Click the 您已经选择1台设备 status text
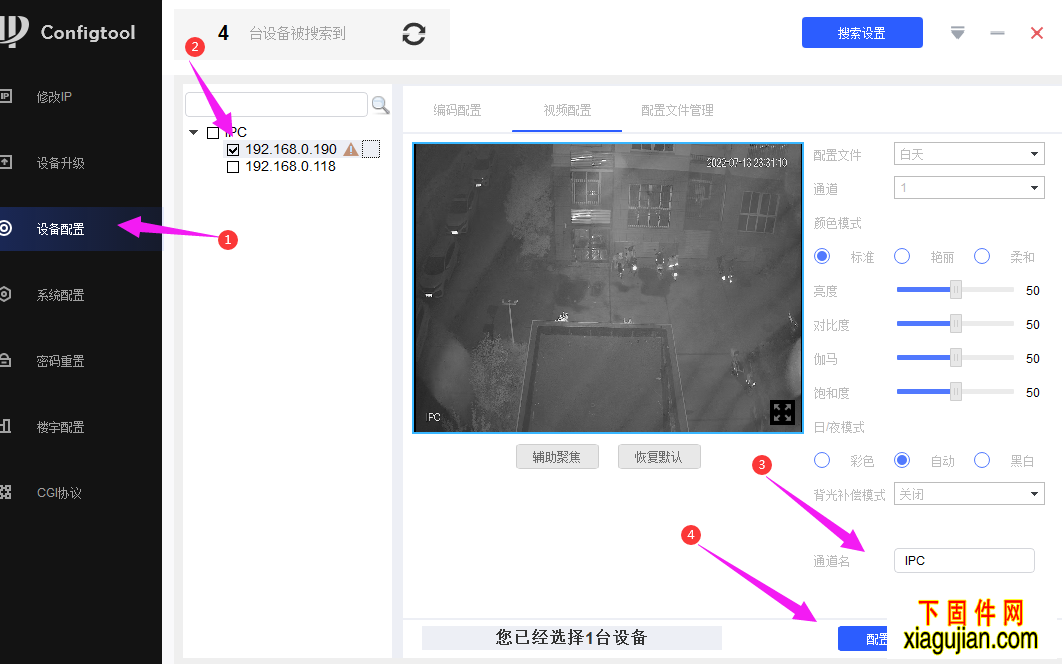 click(572, 638)
